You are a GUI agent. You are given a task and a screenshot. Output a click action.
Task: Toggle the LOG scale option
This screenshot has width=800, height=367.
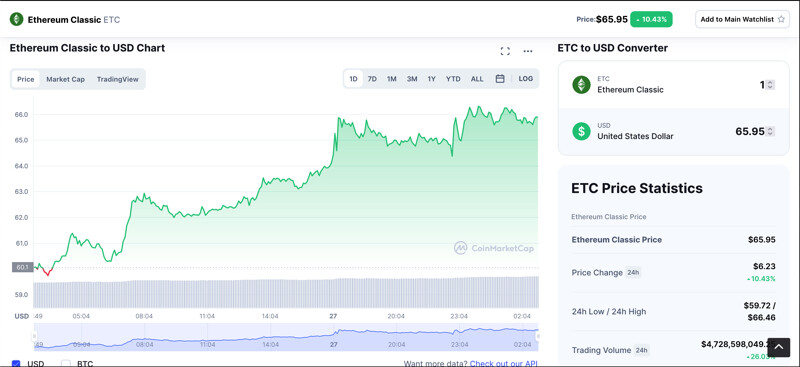pos(526,79)
